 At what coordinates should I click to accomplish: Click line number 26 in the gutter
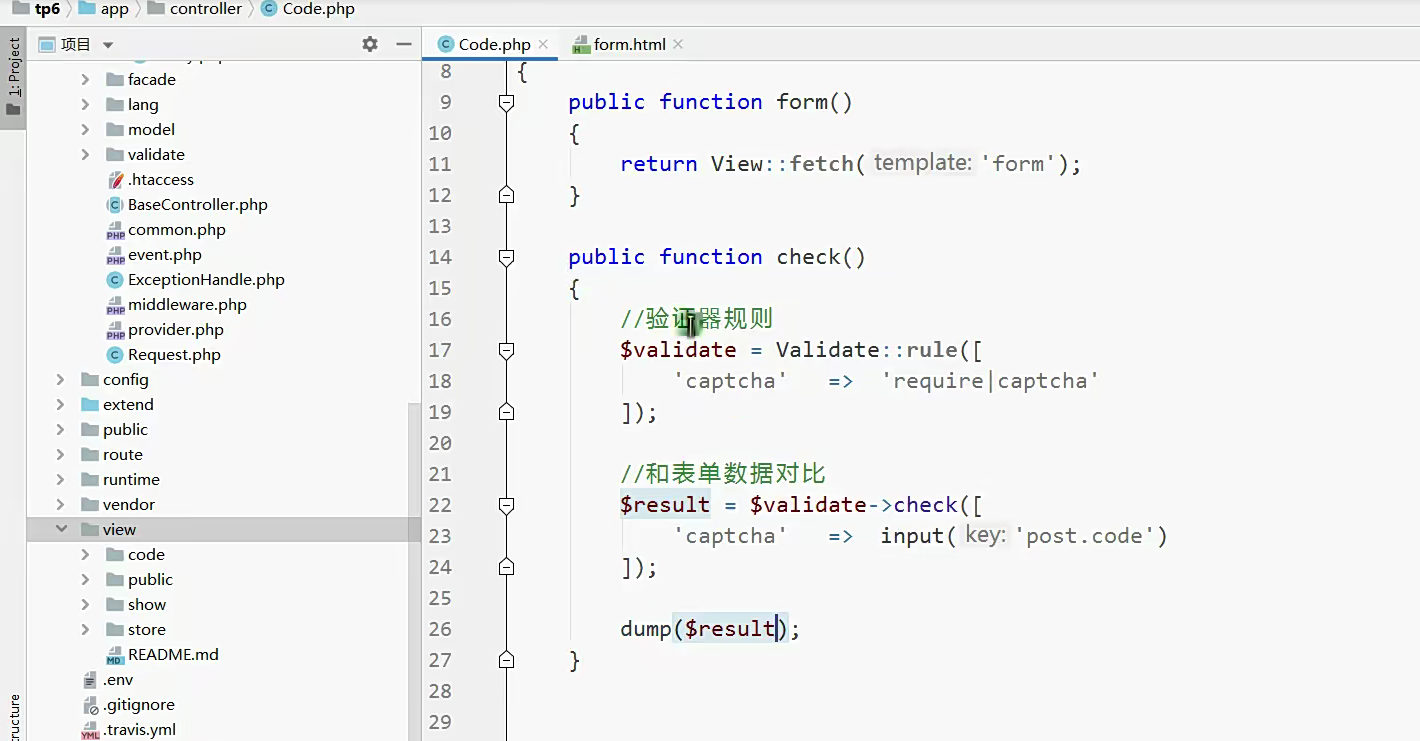click(440, 628)
